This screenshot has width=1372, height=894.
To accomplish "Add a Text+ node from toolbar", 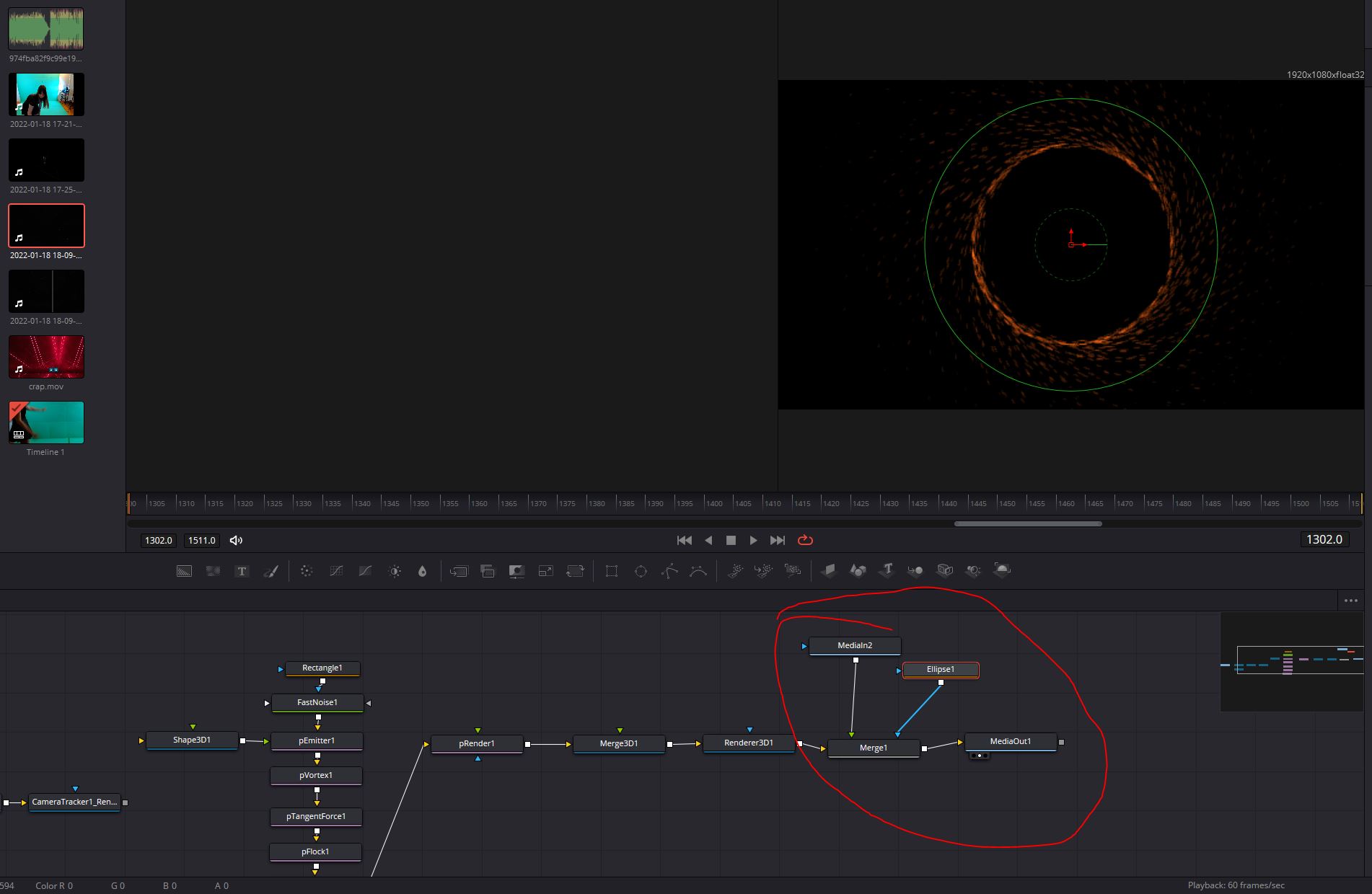I will 242,571.
